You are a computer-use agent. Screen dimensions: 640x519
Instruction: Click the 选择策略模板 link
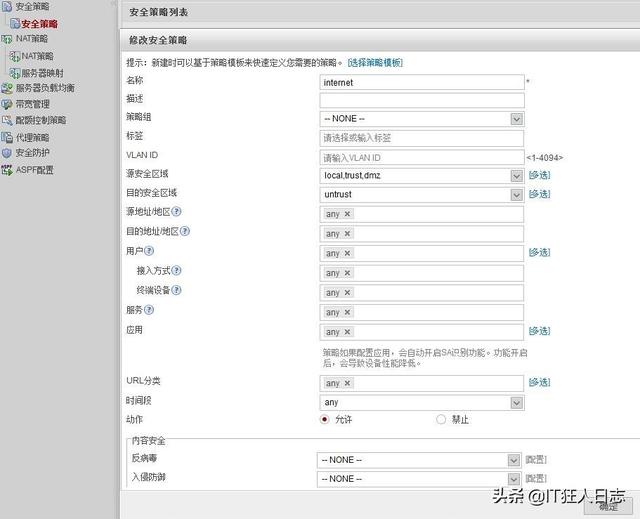click(375, 63)
